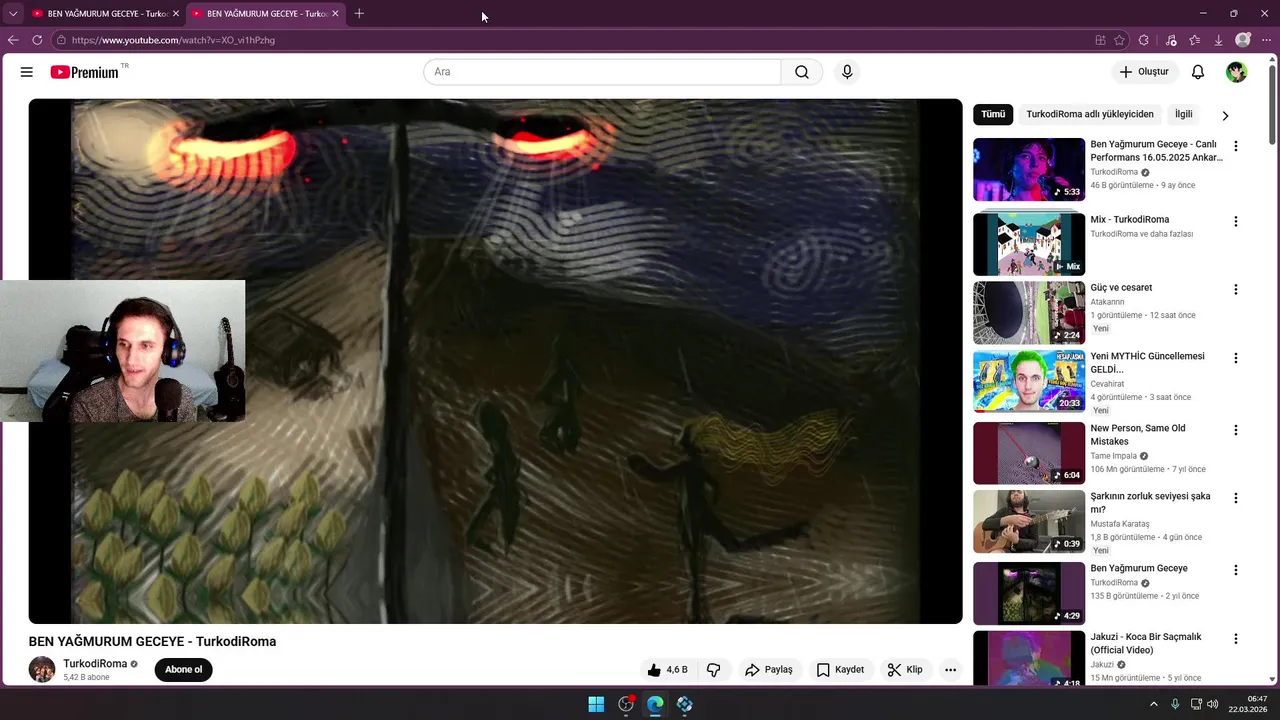Click the browser address bar URL
Image resolution: width=1280 pixels, height=720 pixels.
pyautogui.click(x=173, y=40)
